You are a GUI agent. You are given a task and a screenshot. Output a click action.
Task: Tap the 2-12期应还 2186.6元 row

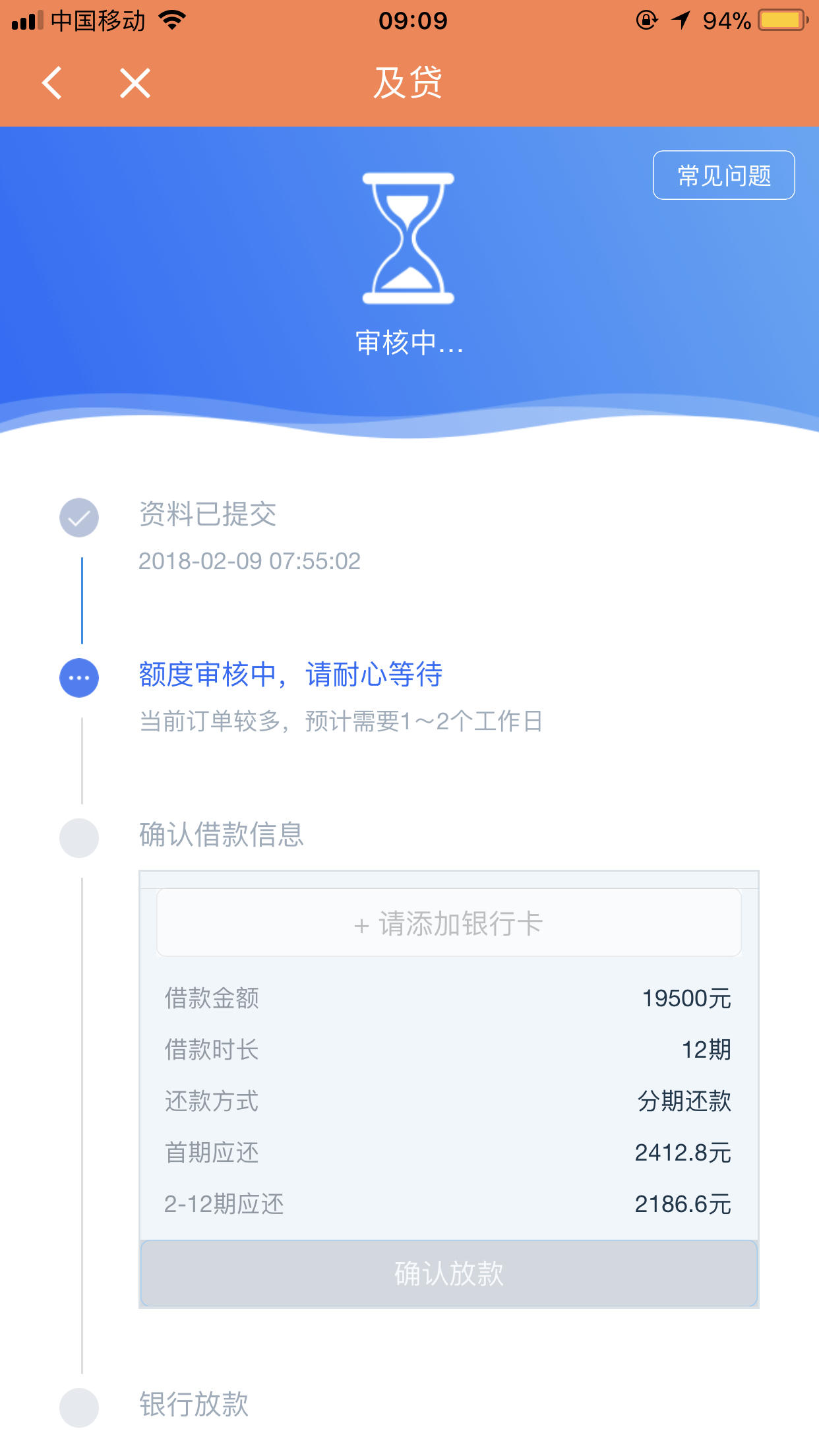(448, 1204)
